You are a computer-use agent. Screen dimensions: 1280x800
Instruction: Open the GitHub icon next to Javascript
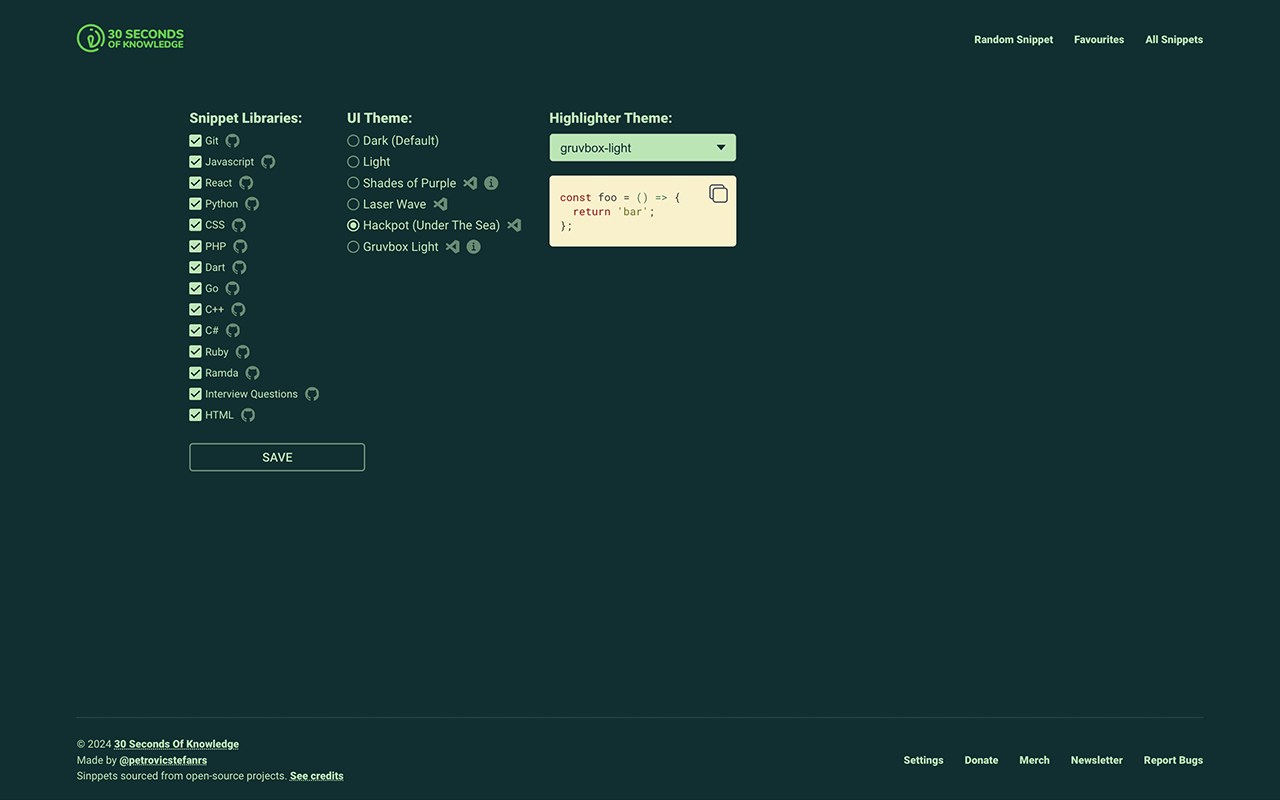(x=268, y=162)
